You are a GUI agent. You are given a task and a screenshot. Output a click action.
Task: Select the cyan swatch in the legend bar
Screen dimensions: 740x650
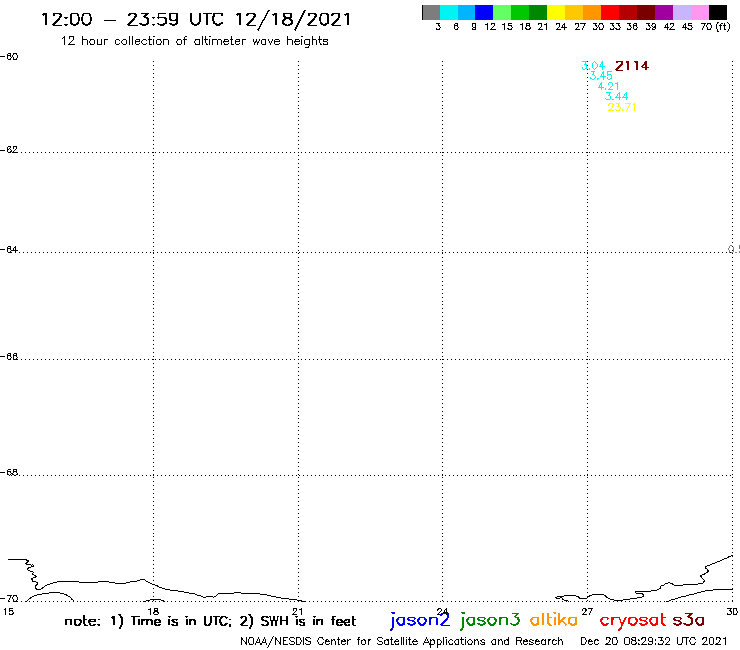click(x=449, y=12)
